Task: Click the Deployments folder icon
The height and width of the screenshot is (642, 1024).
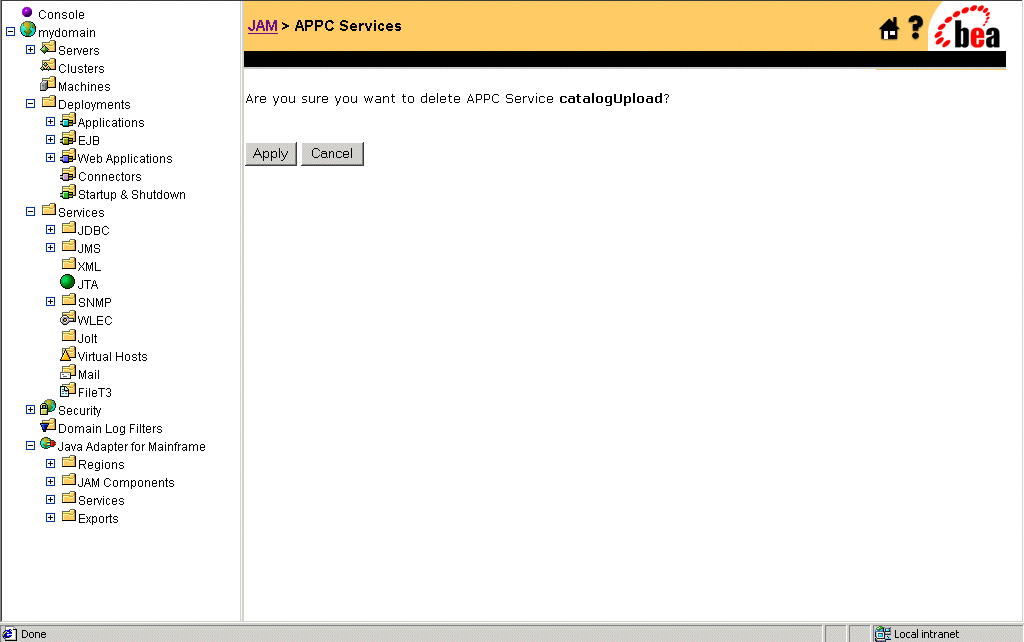Action: [49, 101]
